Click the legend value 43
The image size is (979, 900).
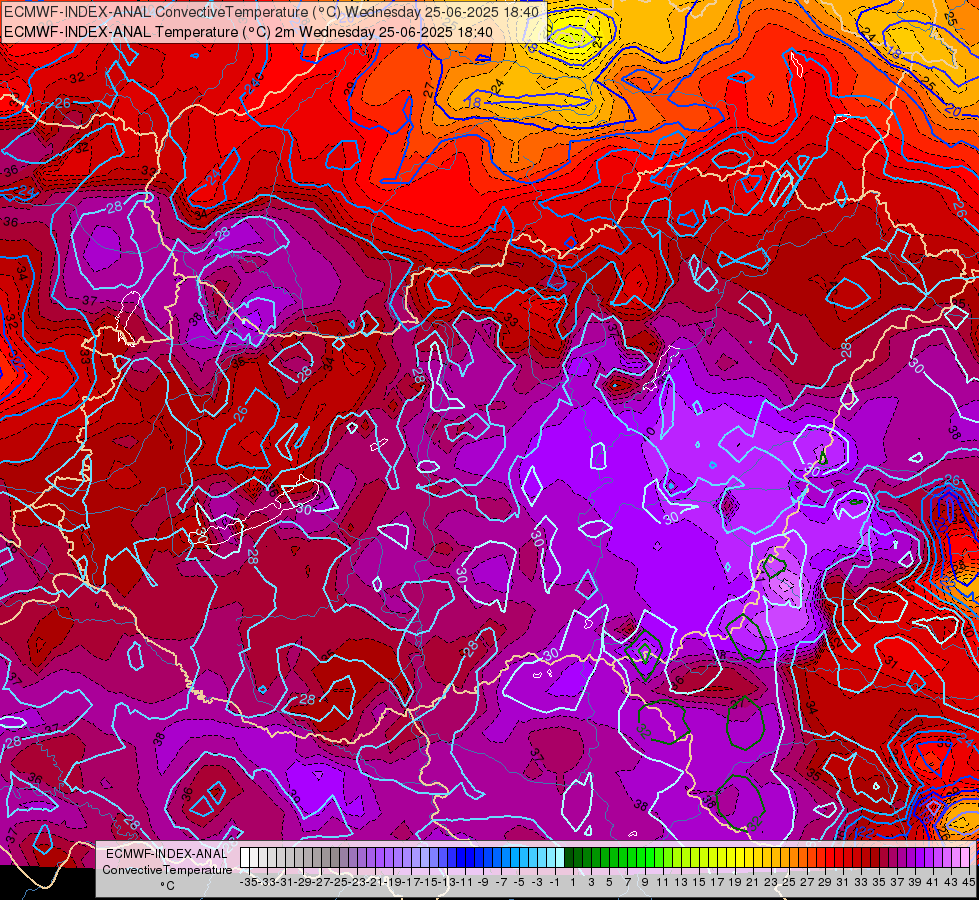(951, 883)
